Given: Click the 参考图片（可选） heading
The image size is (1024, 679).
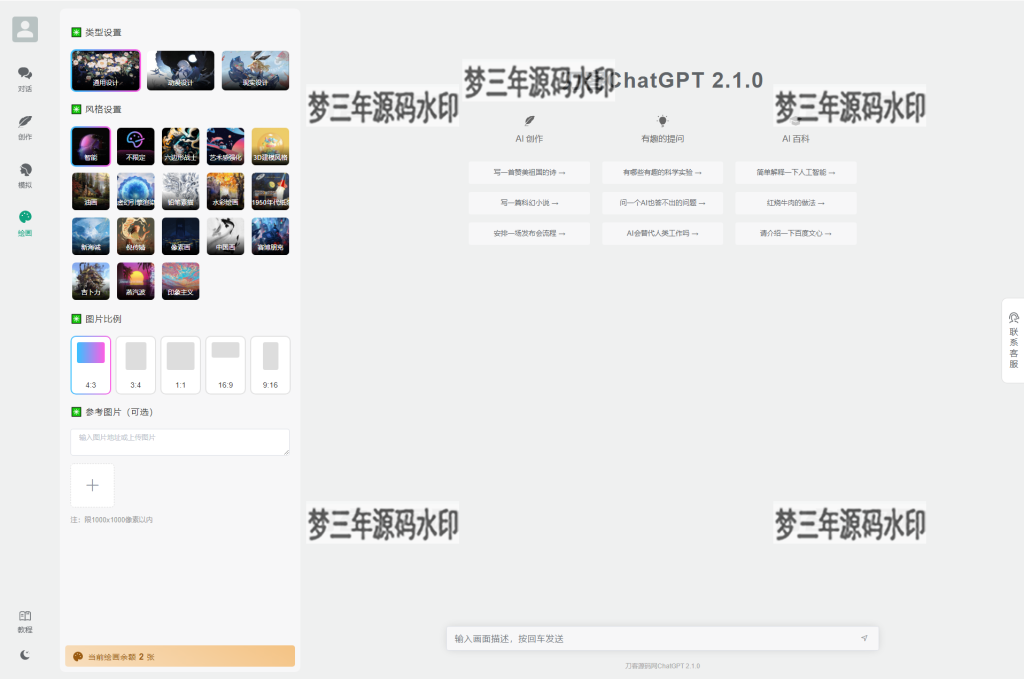Looking at the screenshot, I should coord(119,412).
